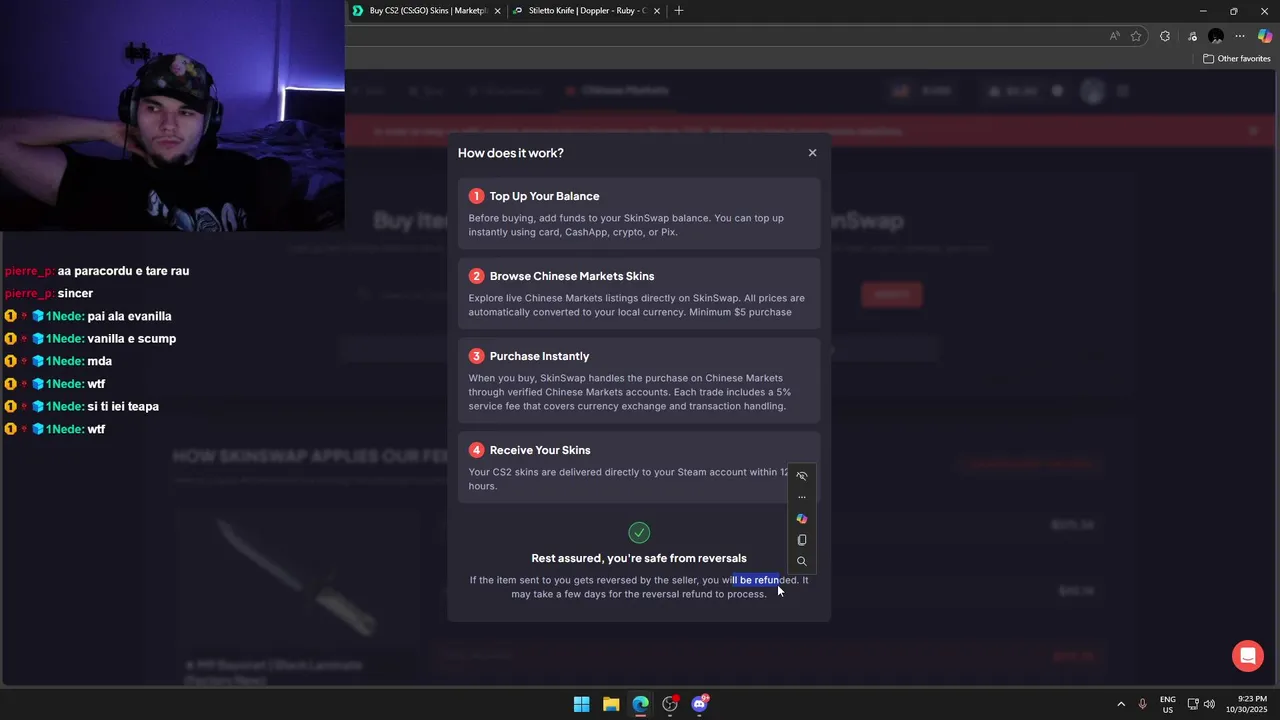Copy selected text with the clipboard icon
Screen dimensions: 1280x720
[x=801, y=540]
